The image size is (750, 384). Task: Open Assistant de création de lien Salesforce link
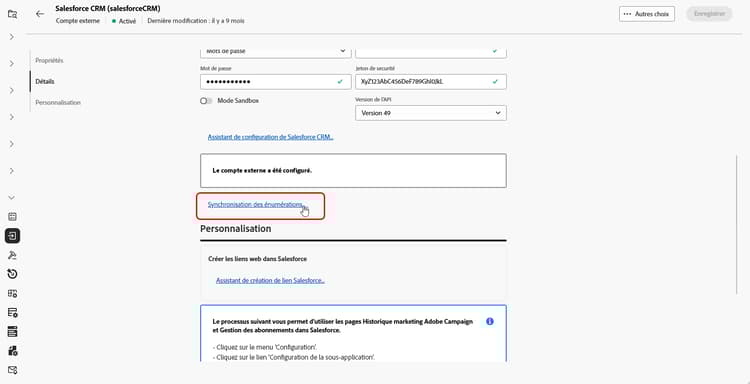(270, 281)
